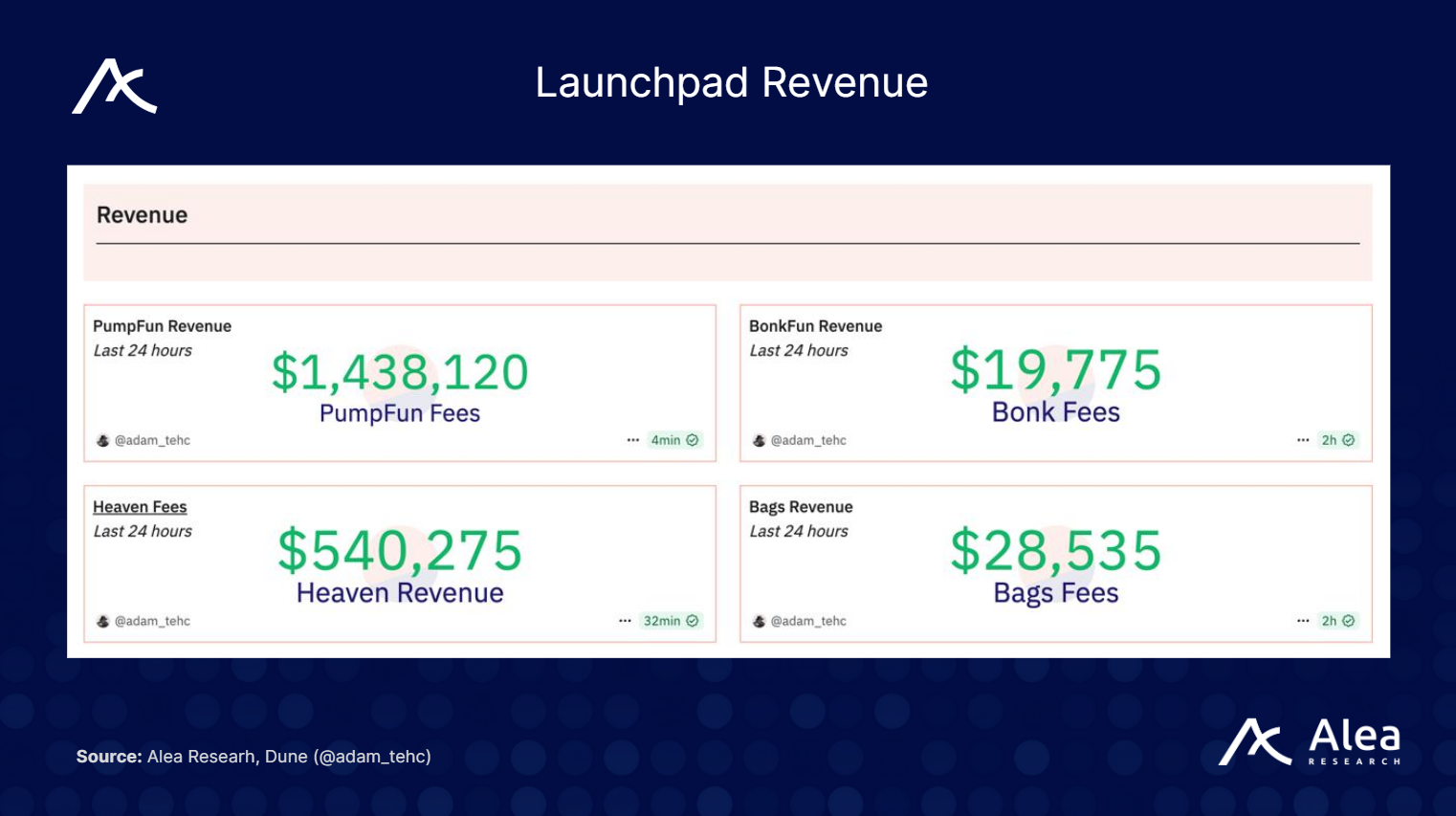Open the ellipsis menu on BonkFun Revenue card
Viewport: 1456px width, 816px height.
pyautogui.click(x=1302, y=439)
